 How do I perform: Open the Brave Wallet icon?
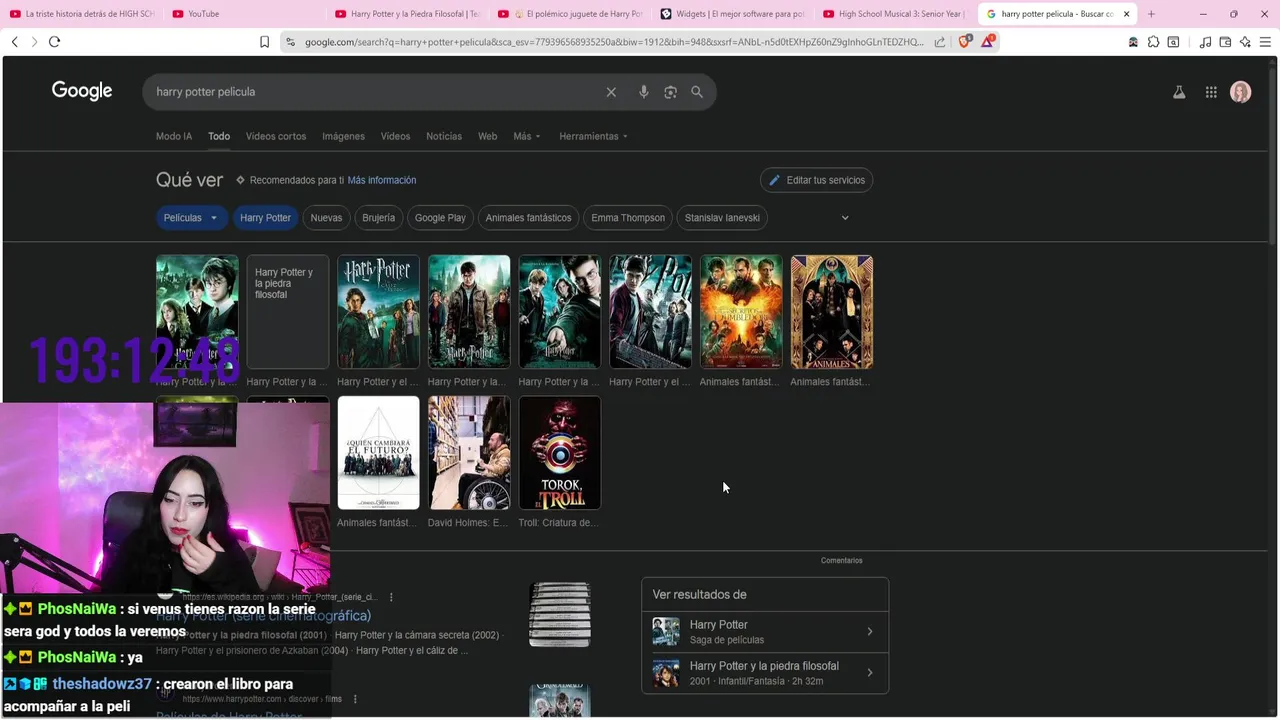coord(1225,42)
